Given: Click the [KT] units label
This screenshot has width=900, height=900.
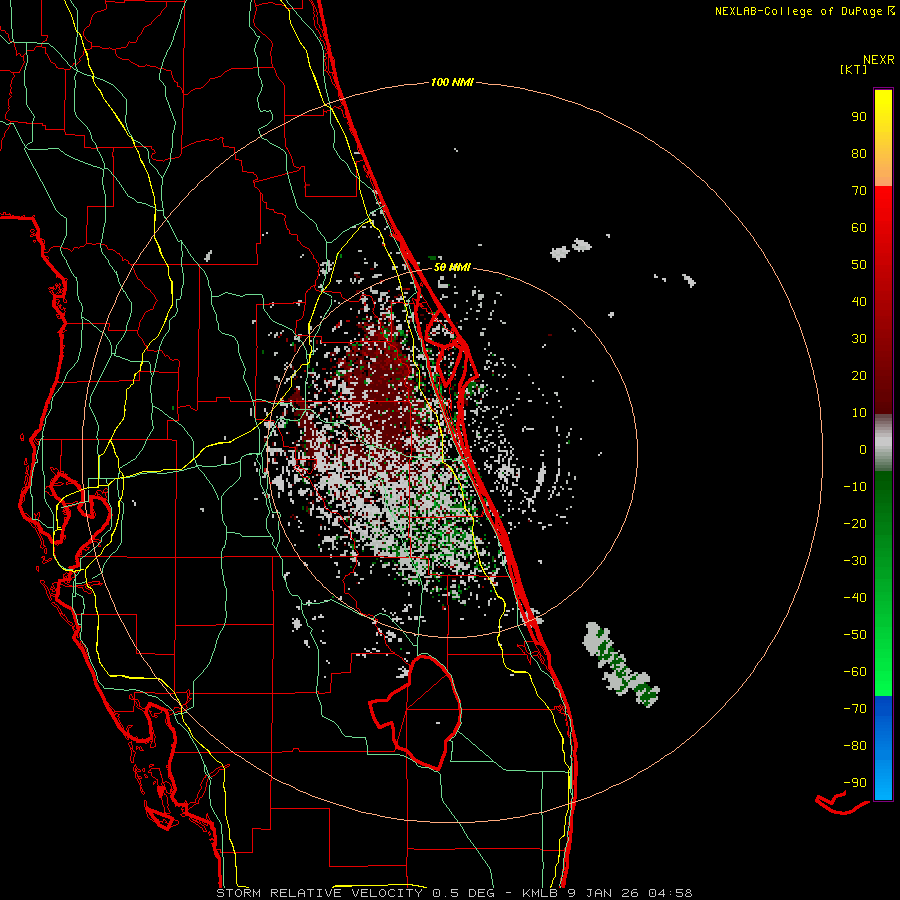Looking at the screenshot, I should point(854,69).
